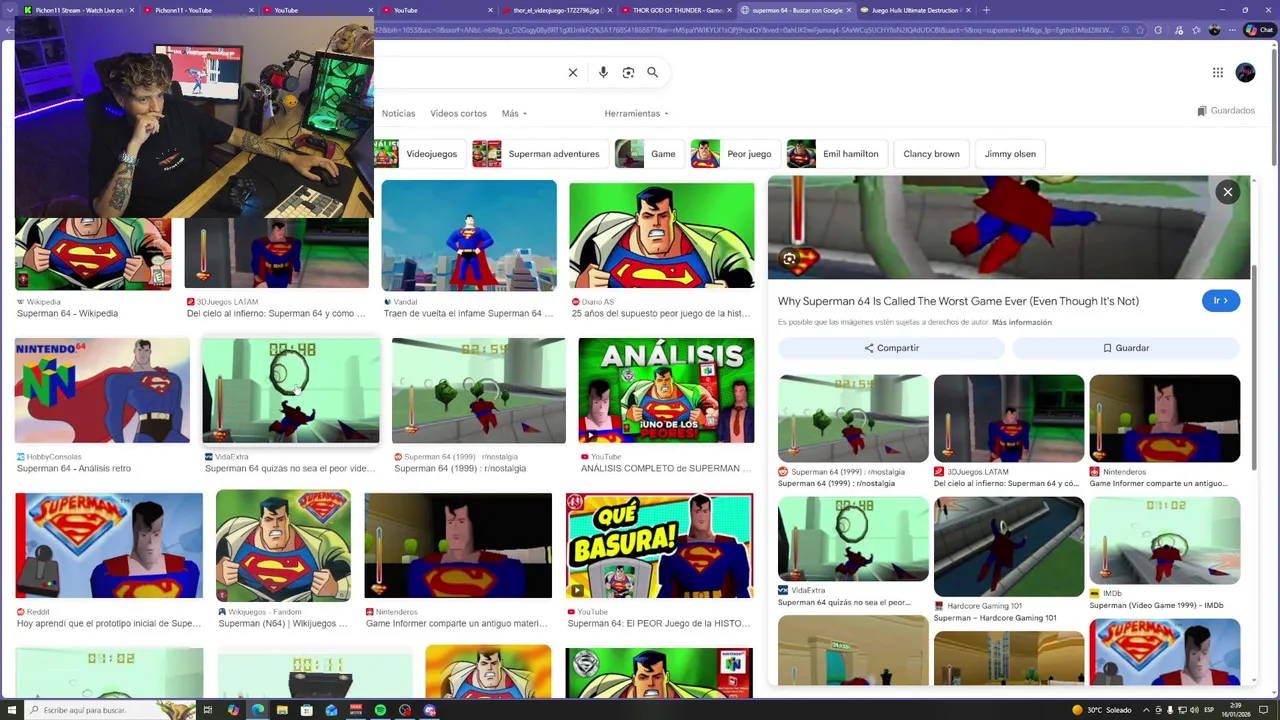Open the Google apps grid icon
Image resolution: width=1280 pixels, height=720 pixels.
coord(1217,72)
